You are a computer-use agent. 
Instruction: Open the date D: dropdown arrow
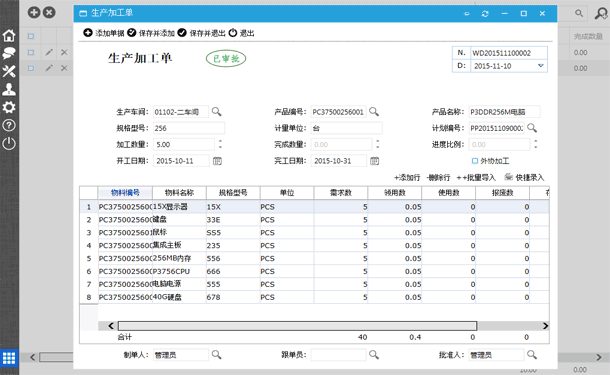(x=540, y=66)
